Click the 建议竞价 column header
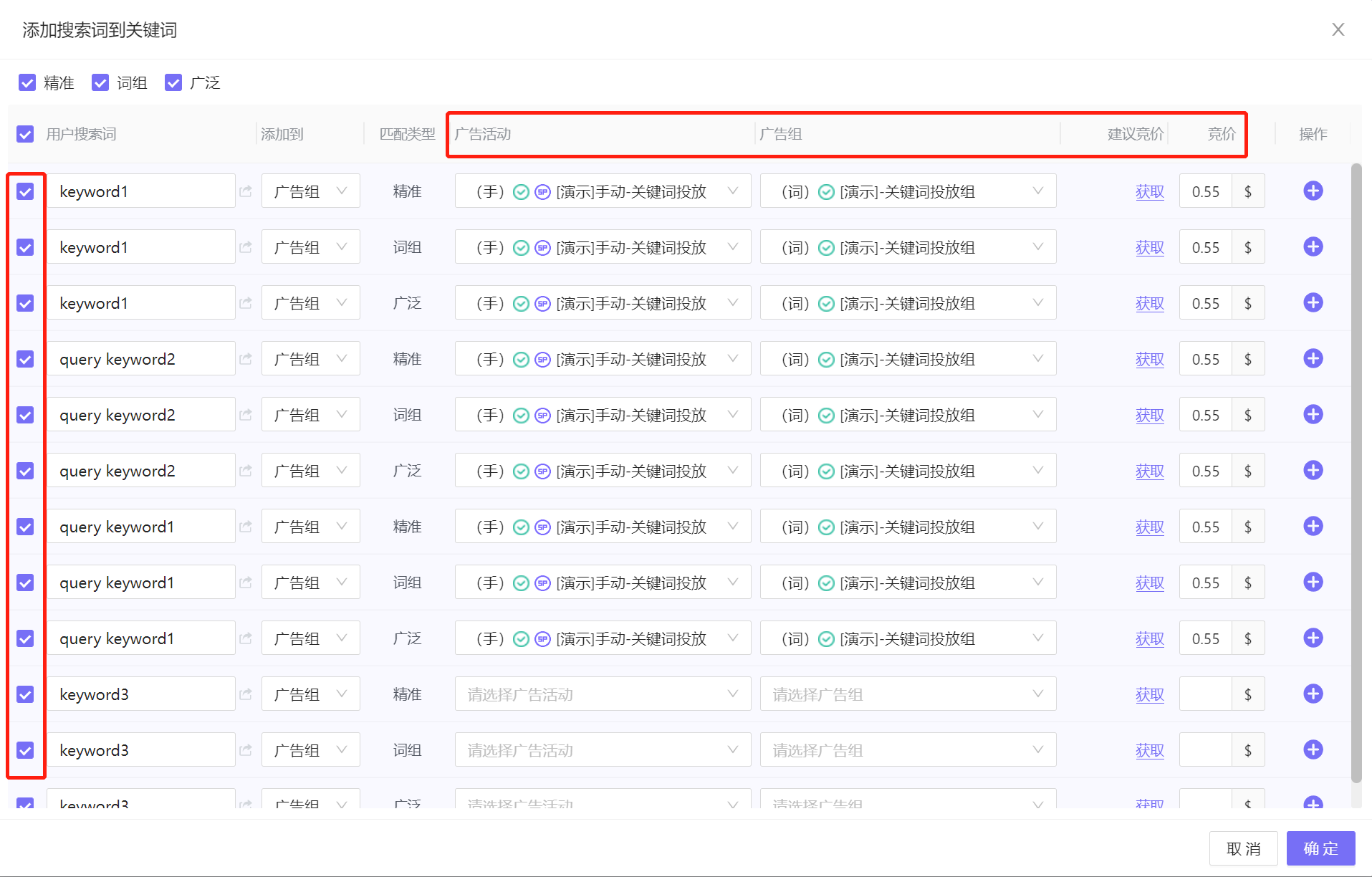The width and height of the screenshot is (1372, 877). [1136, 134]
